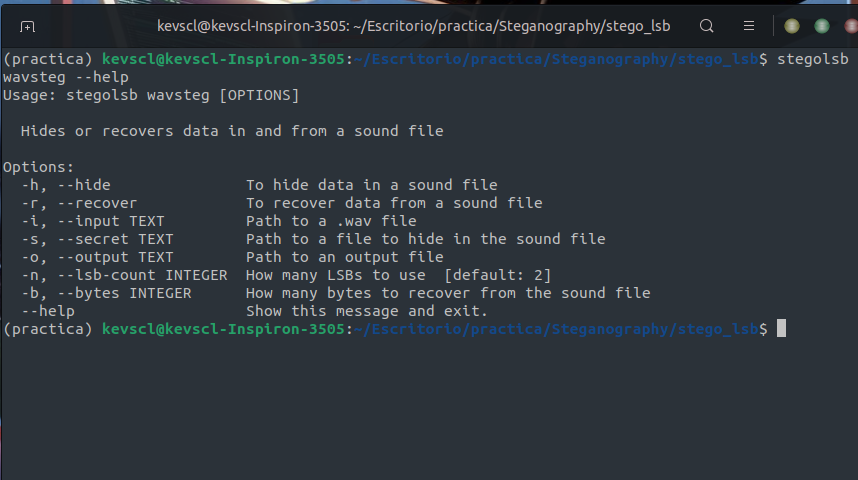Click the 'Options:' heading line
The width and height of the screenshot is (858, 480).
(38, 167)
